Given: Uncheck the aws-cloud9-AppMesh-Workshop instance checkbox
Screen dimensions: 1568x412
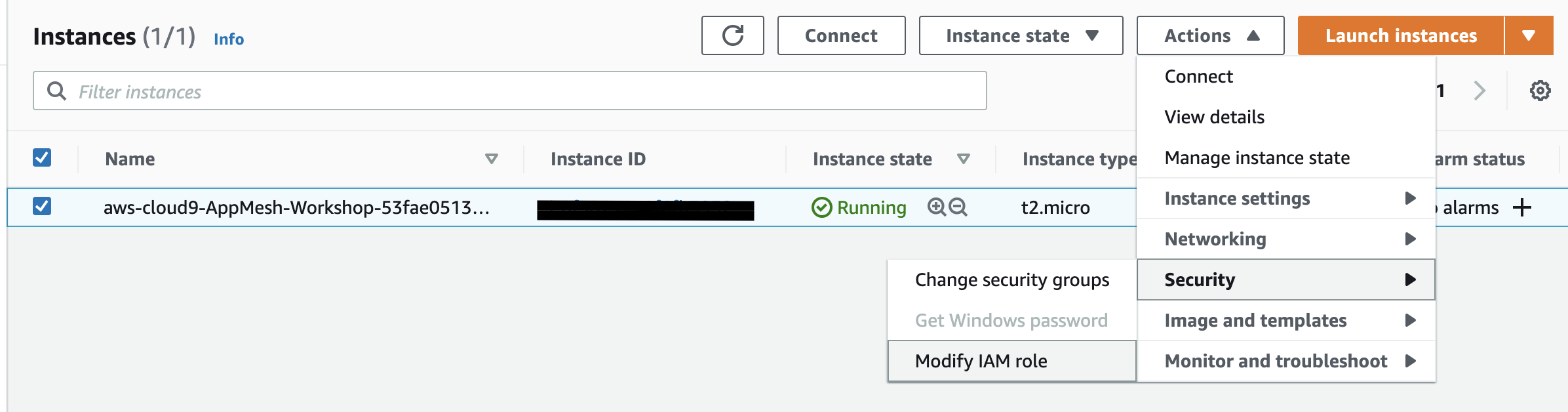Looking at the screenshot, I should tap(42, 206).
